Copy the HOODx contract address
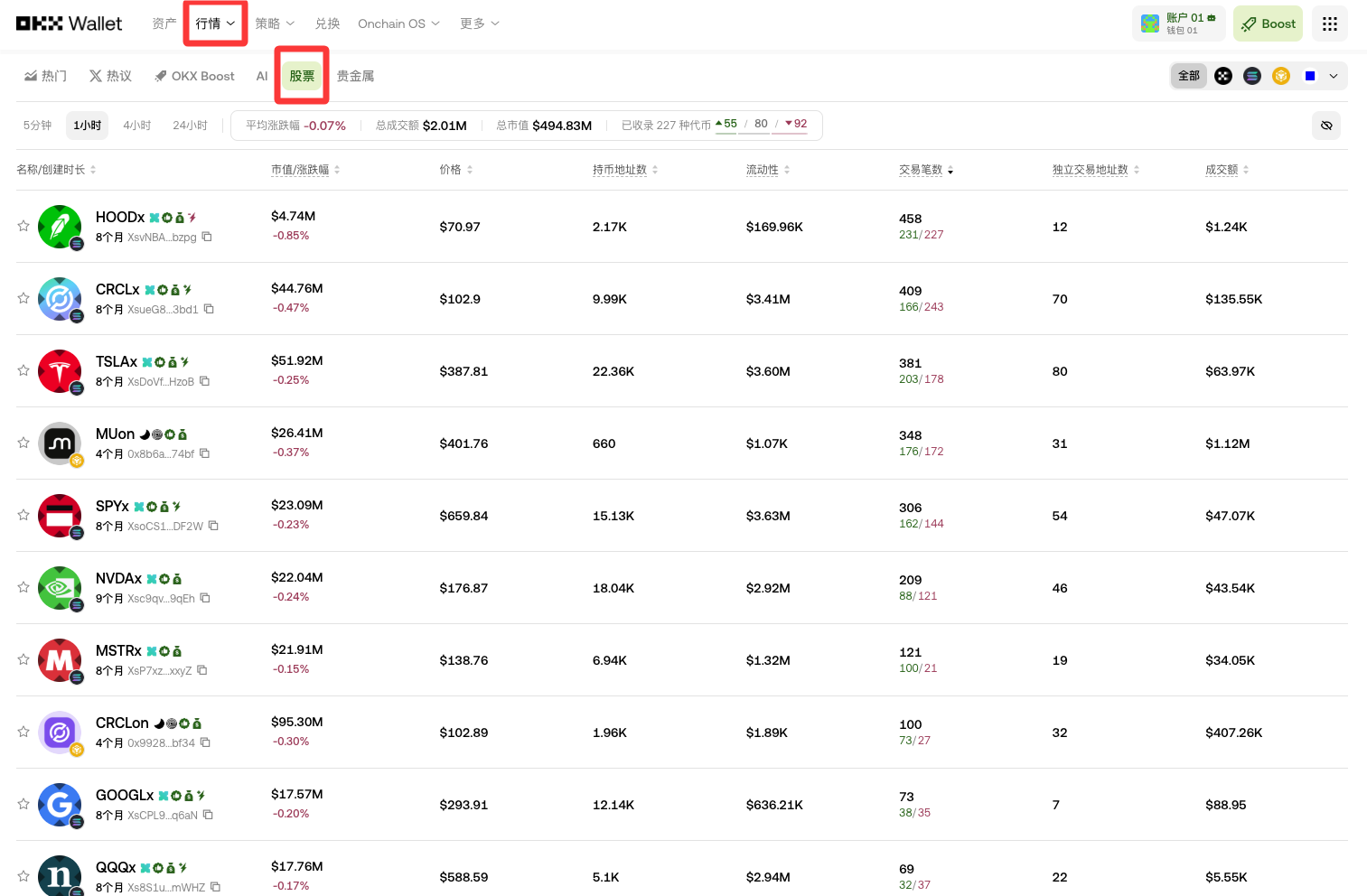Image resolution: width=1367 pixels, height=896 pixels. 207,235
